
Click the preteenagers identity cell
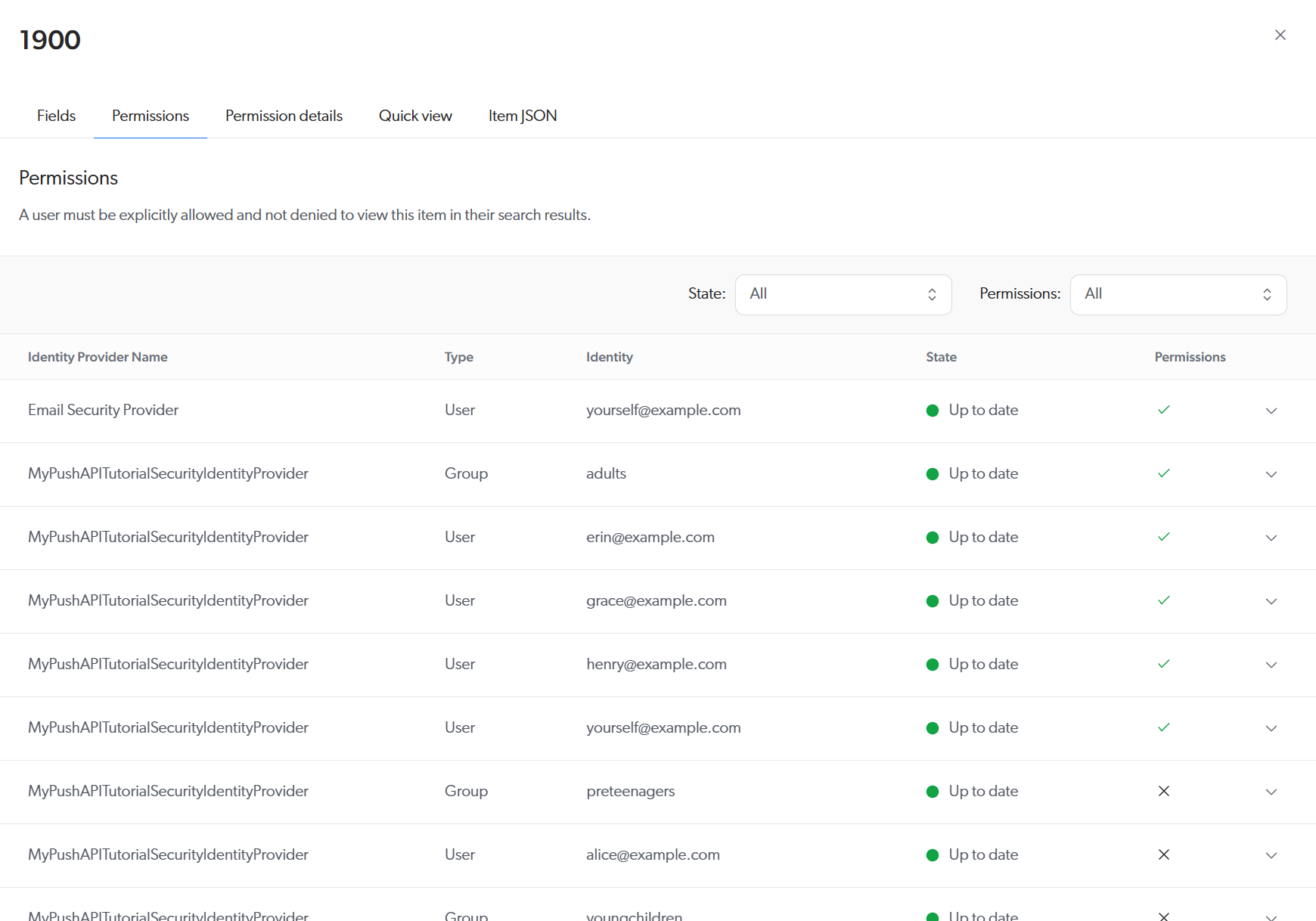631,791
